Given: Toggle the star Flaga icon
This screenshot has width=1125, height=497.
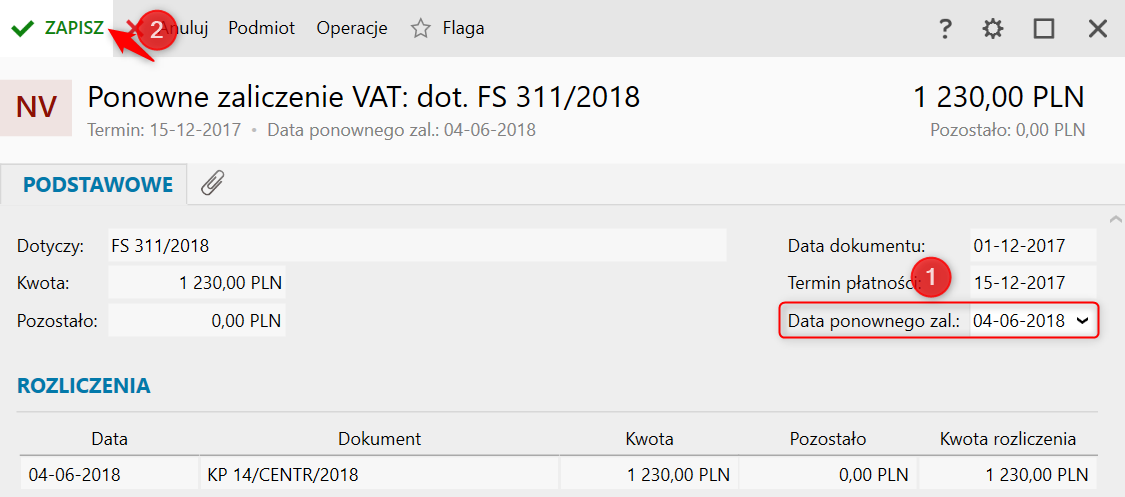Looking at the screenshot, I should tap(420, 29).
